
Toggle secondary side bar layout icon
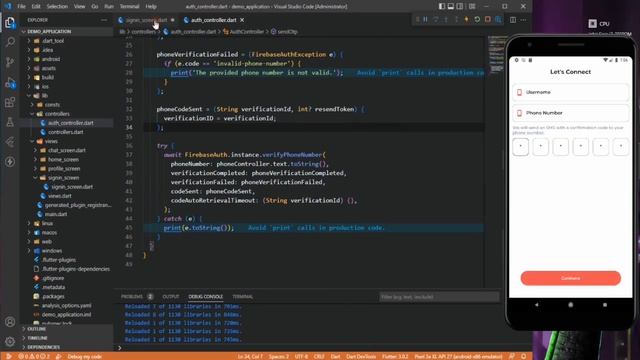coord(460,6)
